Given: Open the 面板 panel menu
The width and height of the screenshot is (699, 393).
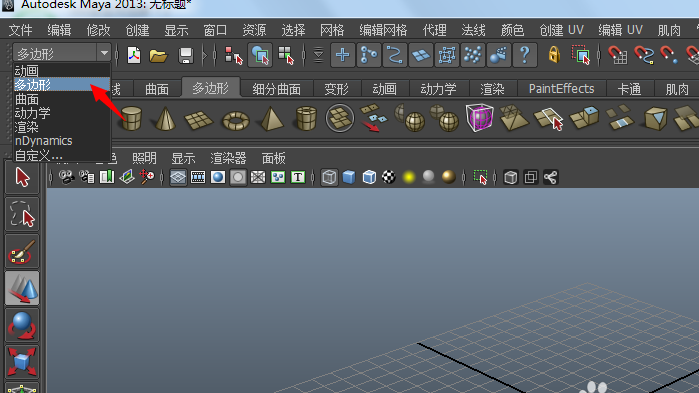Looking at the screenshot, I should [273, 158].
